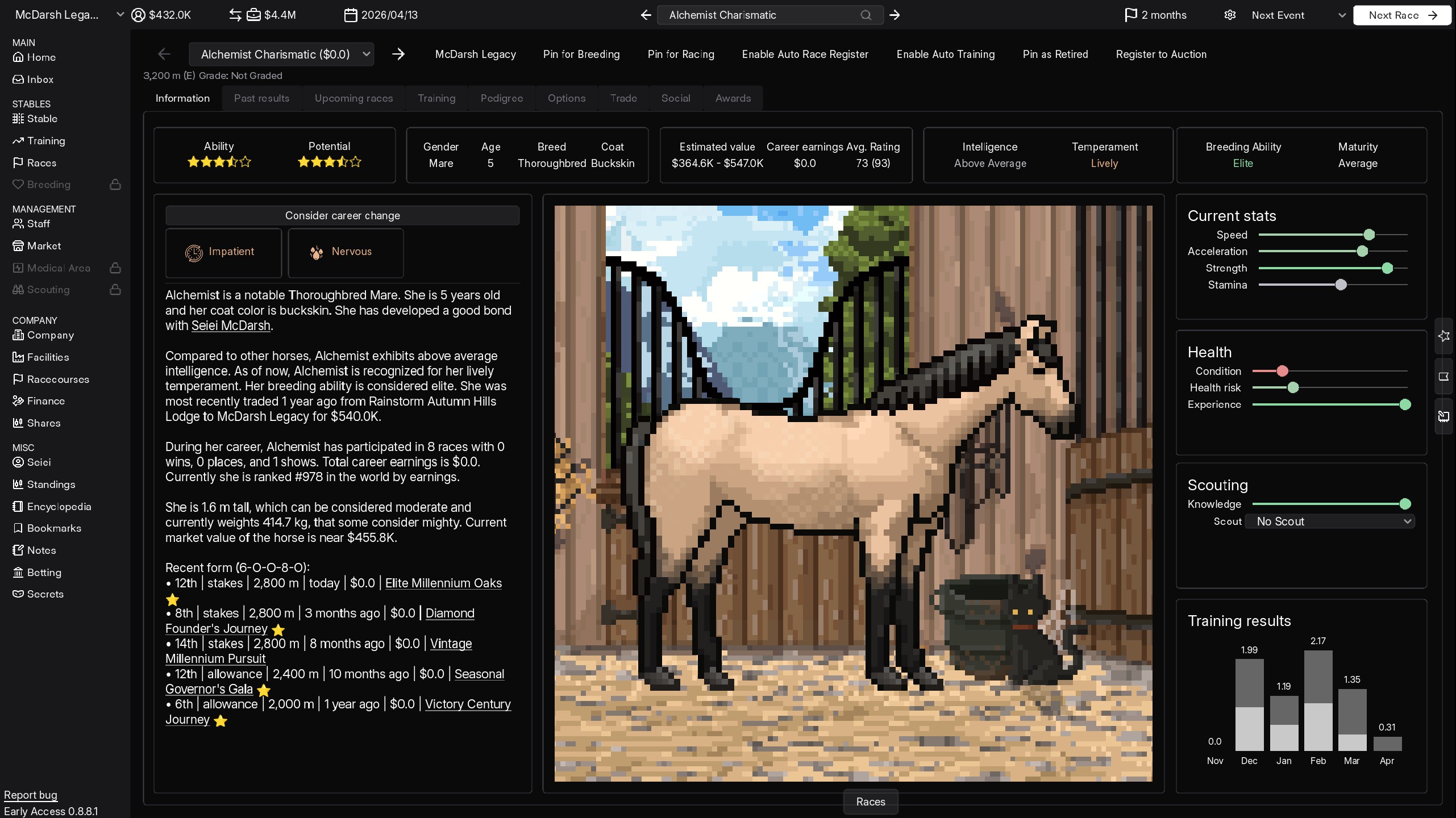Enable Auto Training toggle
The height and width of the screenshot is (818, 1456).
pyautogui.click(x=945, y=55)
